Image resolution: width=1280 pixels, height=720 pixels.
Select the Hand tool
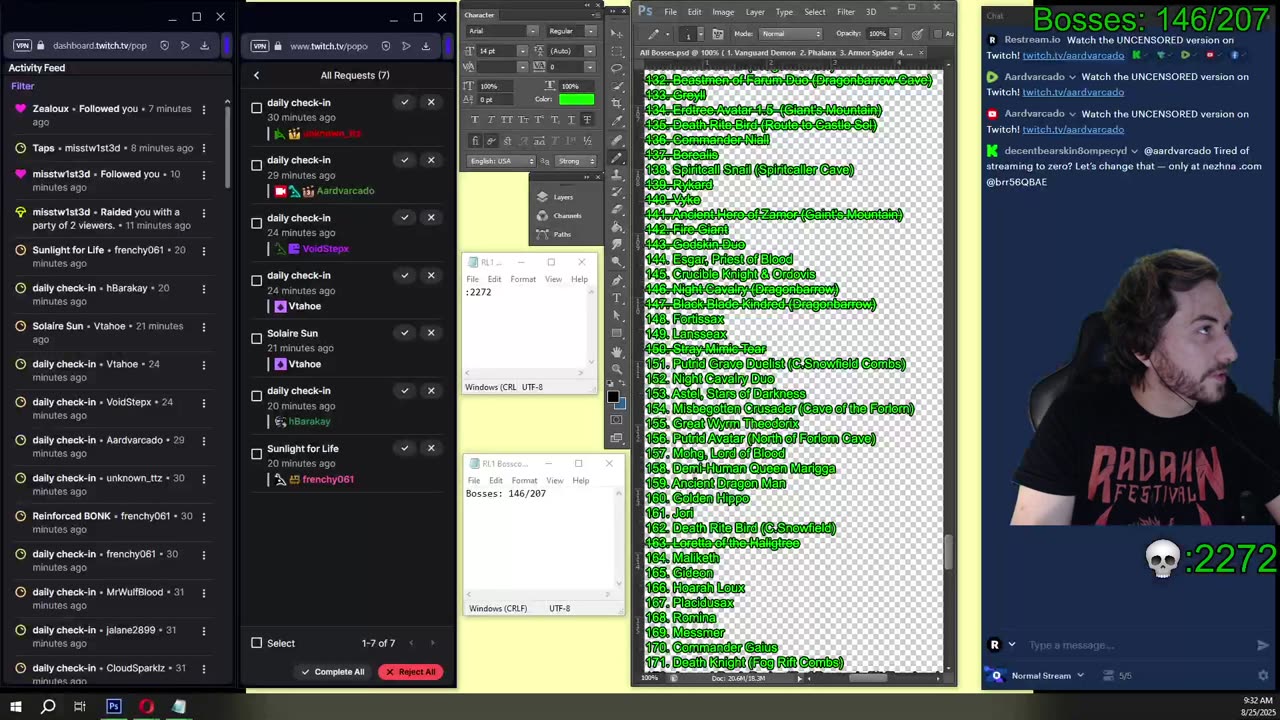[617, 352]
